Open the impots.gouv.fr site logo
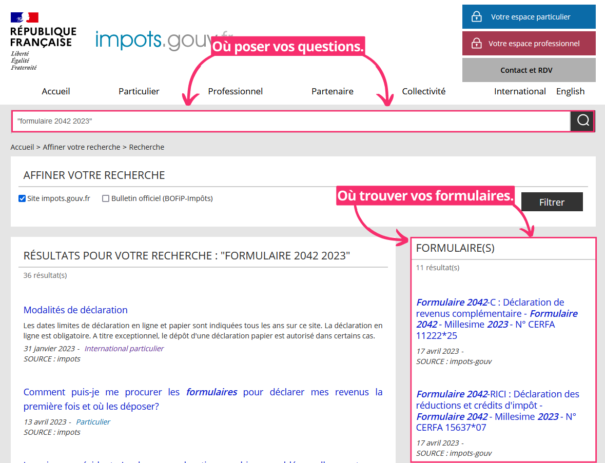The height and width of the screenshot is (463, 605). pyautogui.click(x=164, y=40)
